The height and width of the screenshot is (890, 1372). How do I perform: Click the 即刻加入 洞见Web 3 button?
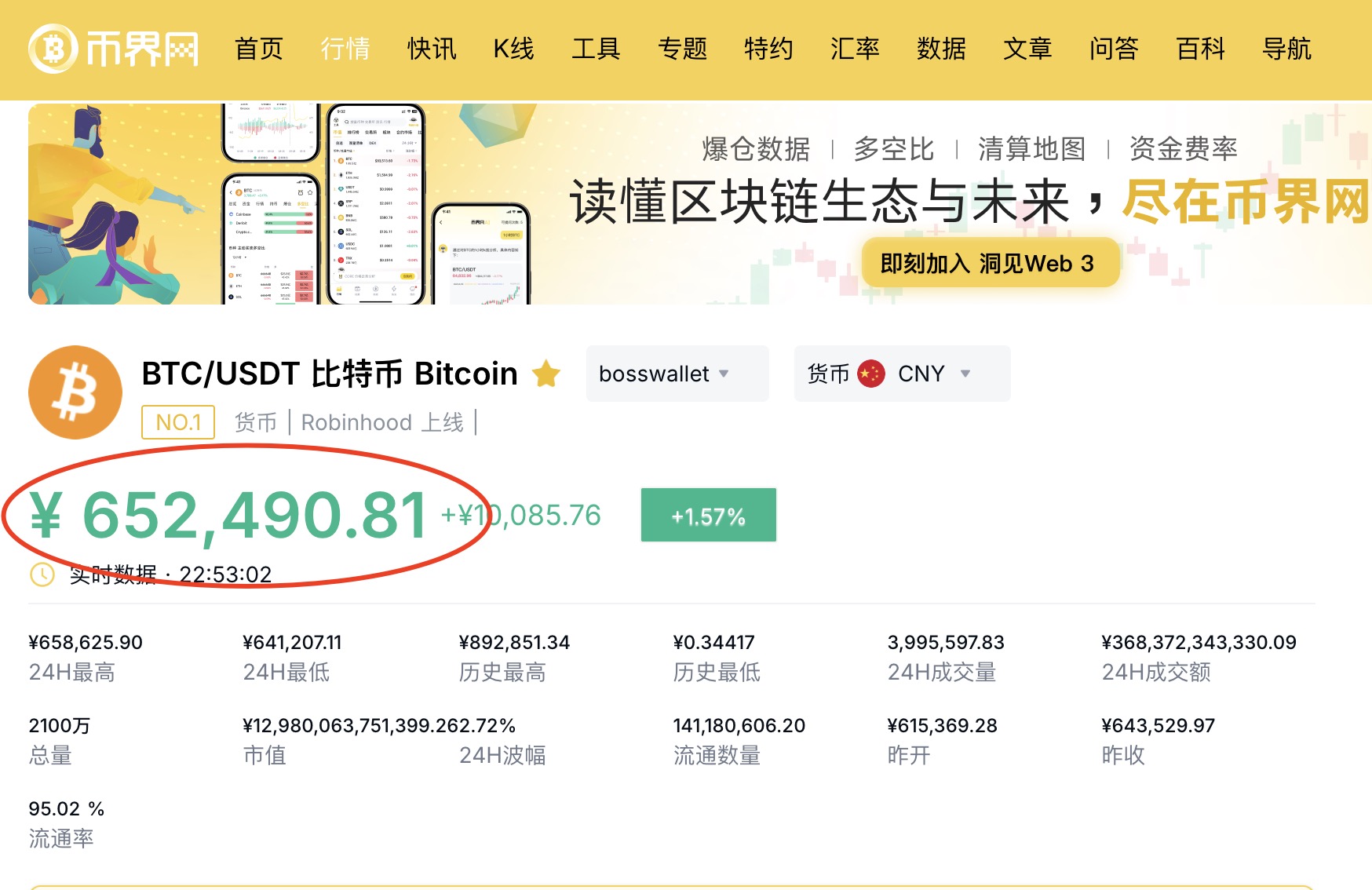[987, 264]
